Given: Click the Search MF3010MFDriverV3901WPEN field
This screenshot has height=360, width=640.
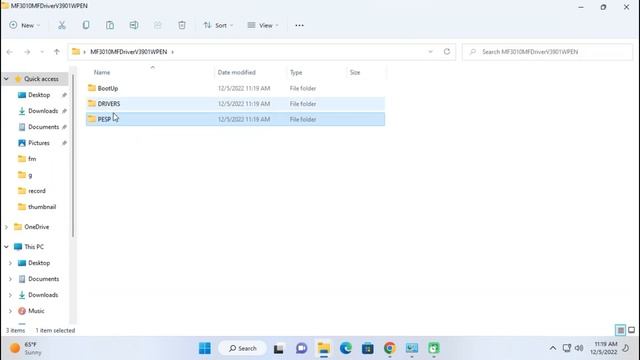Looking at the screenshot, I should (x=547, y=52).
